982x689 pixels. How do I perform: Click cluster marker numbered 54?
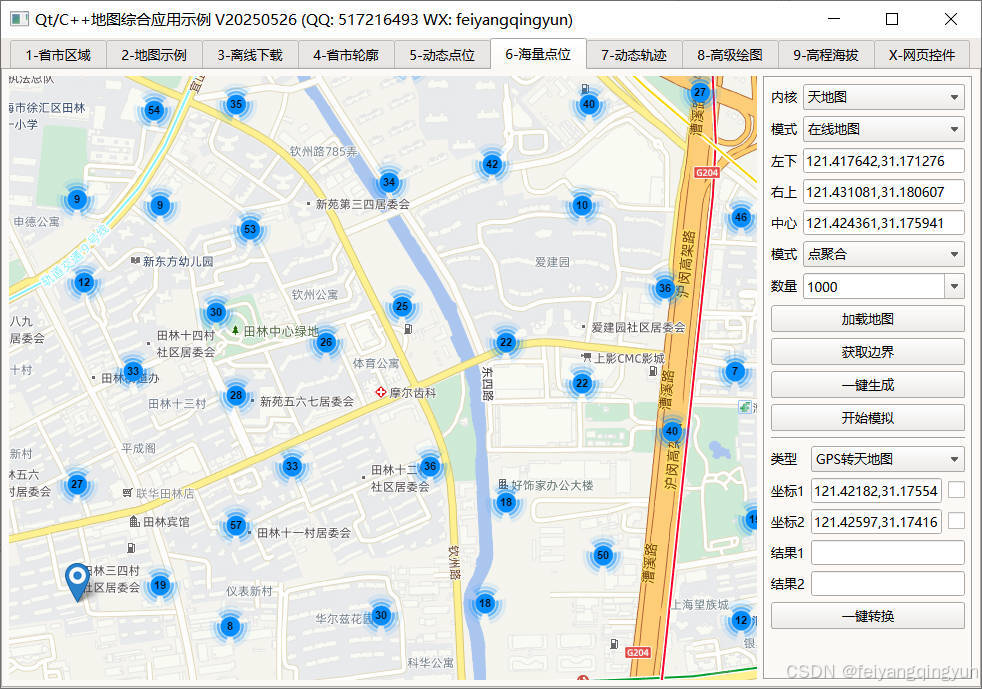coord(153,111)
